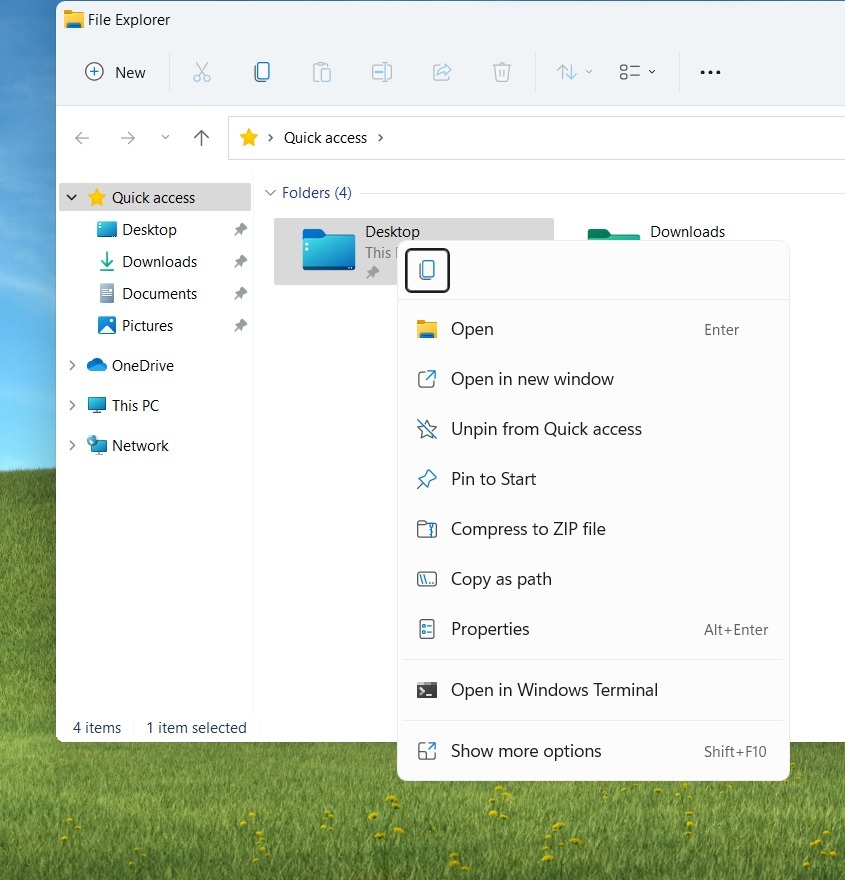Expand the Network tree node
Screen dimensions: 845x880
[72, 446]
